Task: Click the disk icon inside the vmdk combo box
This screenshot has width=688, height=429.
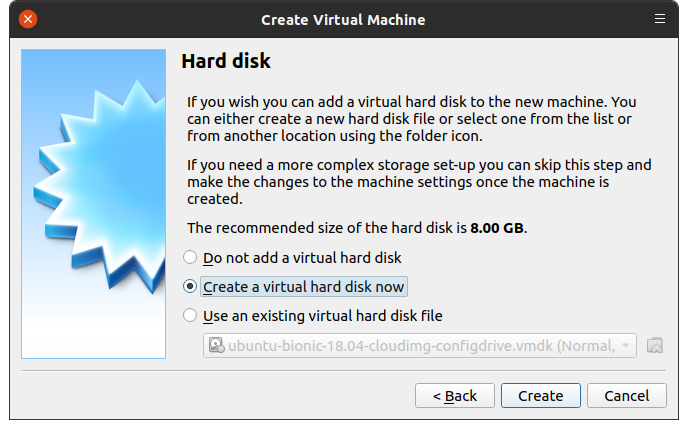Action: click(215, 346)
